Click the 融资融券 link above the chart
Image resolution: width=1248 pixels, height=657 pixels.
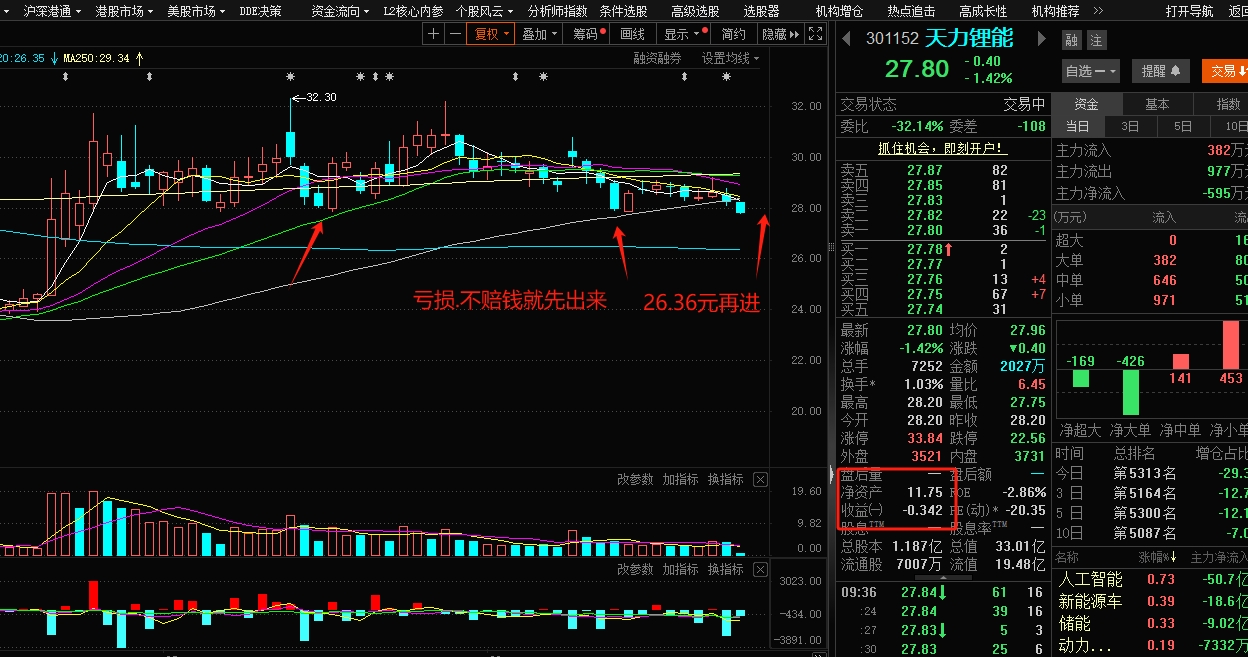pos(657,59)
